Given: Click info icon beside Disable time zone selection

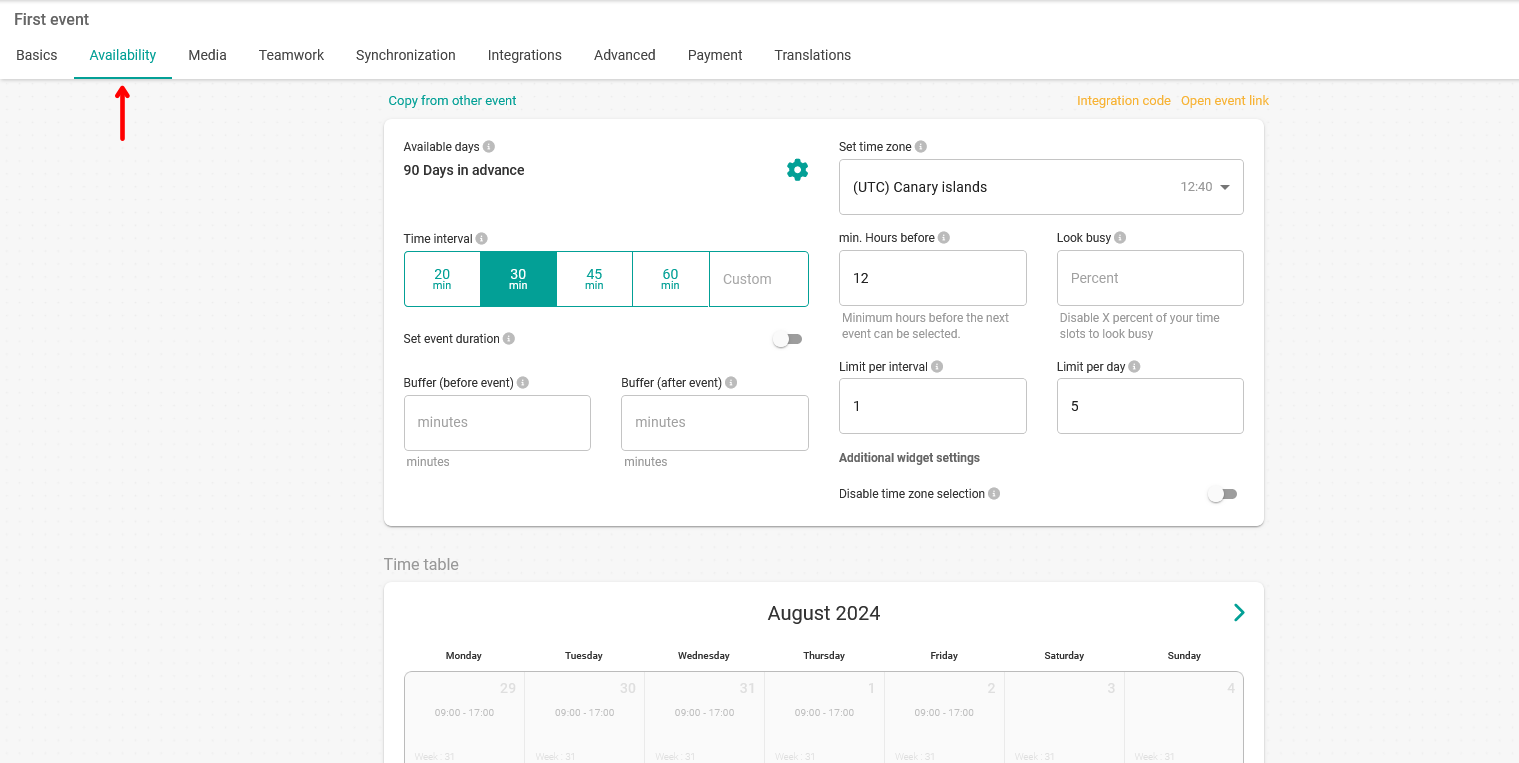Looking at the screenshot, I should pos(994,494).
